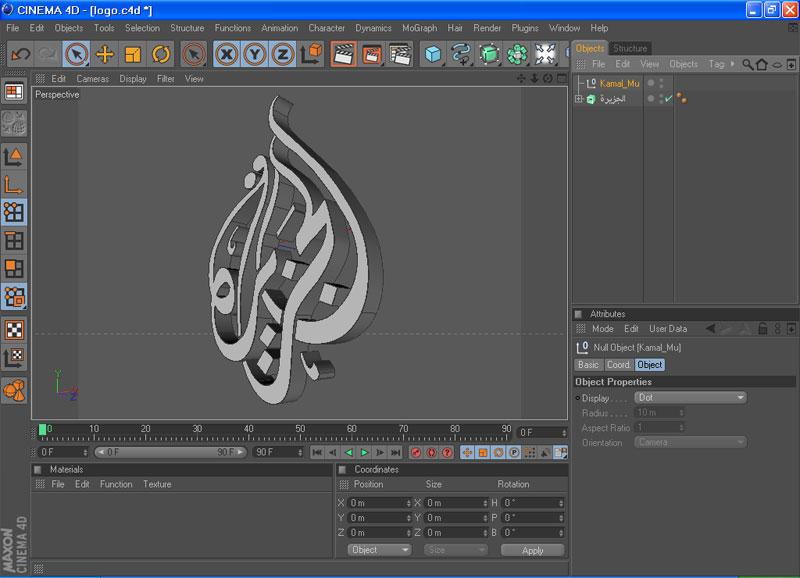Click the current frame 0 F field right of timeline
Image resolution: width=800 pixels, height=578 pixels.
tap(542, 433)
